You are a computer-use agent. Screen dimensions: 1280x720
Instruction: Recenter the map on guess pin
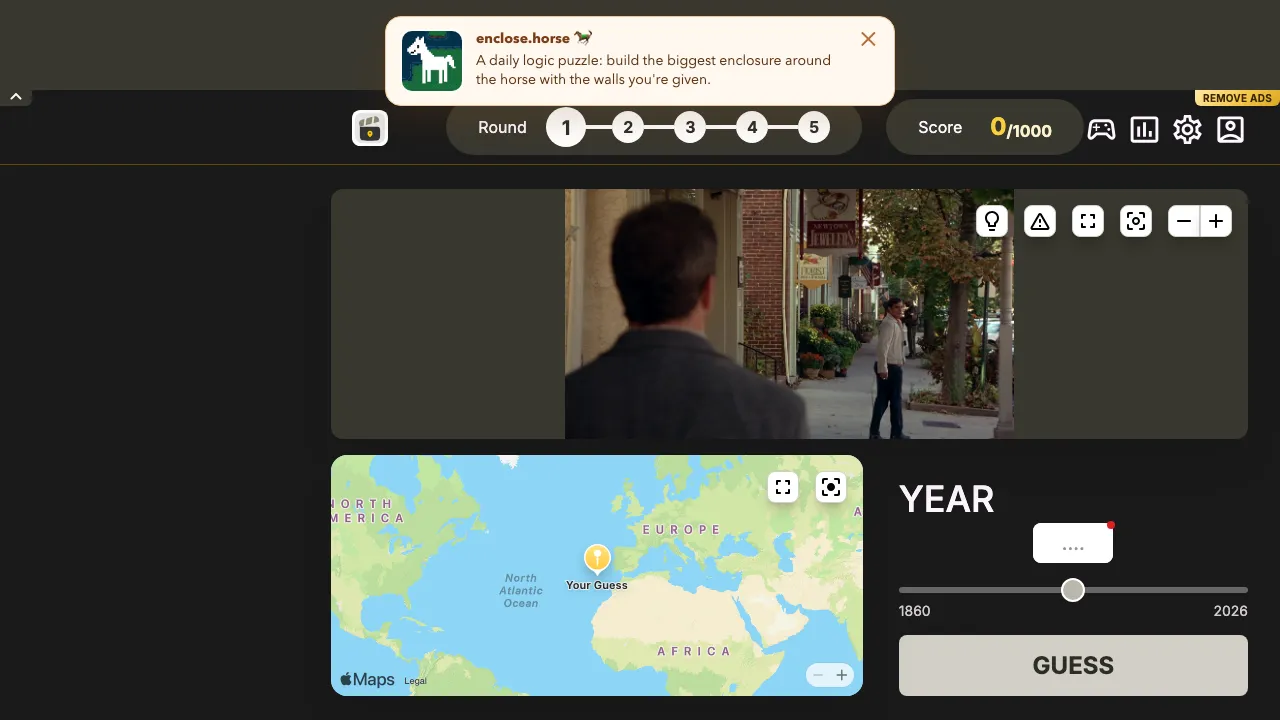(x=831, y=487)
